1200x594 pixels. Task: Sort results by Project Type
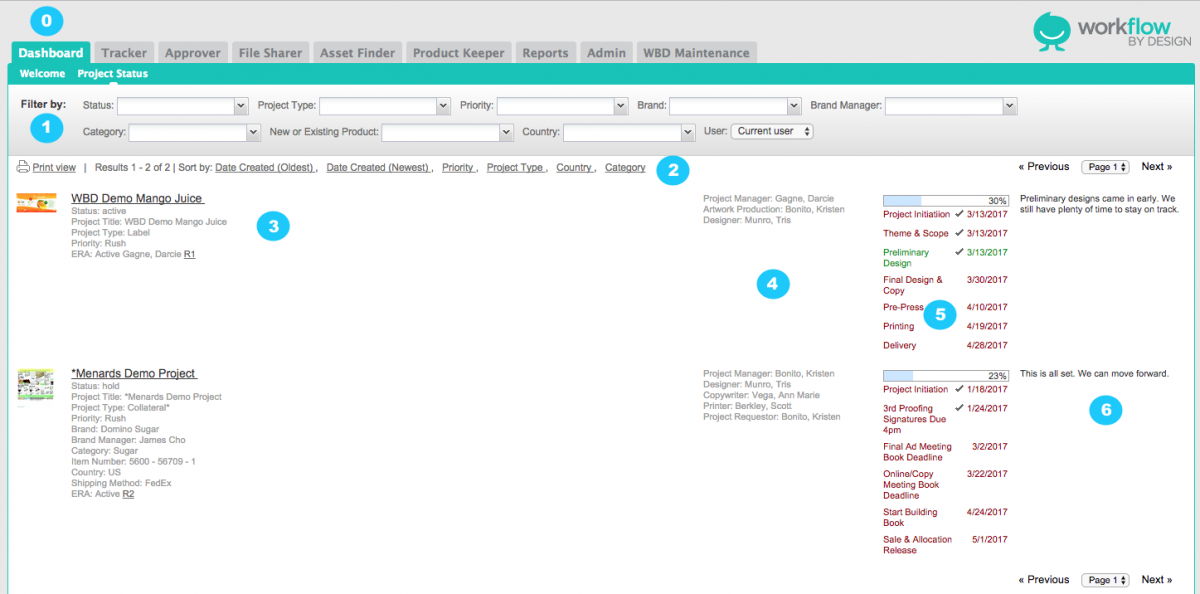[x=516, y=168]
